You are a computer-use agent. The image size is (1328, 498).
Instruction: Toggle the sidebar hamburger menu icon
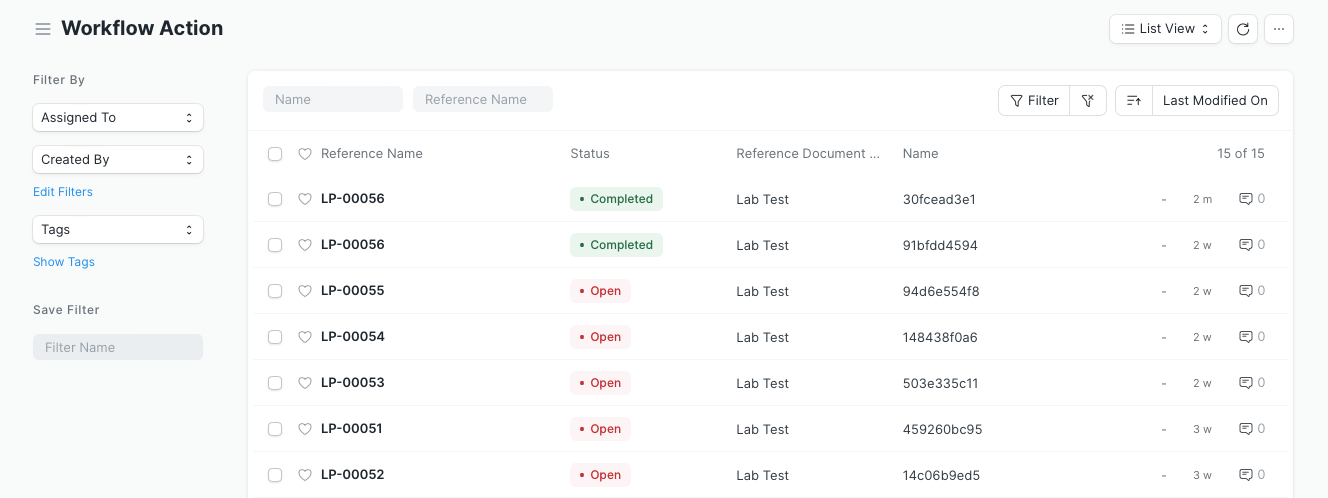click(43, 29)
